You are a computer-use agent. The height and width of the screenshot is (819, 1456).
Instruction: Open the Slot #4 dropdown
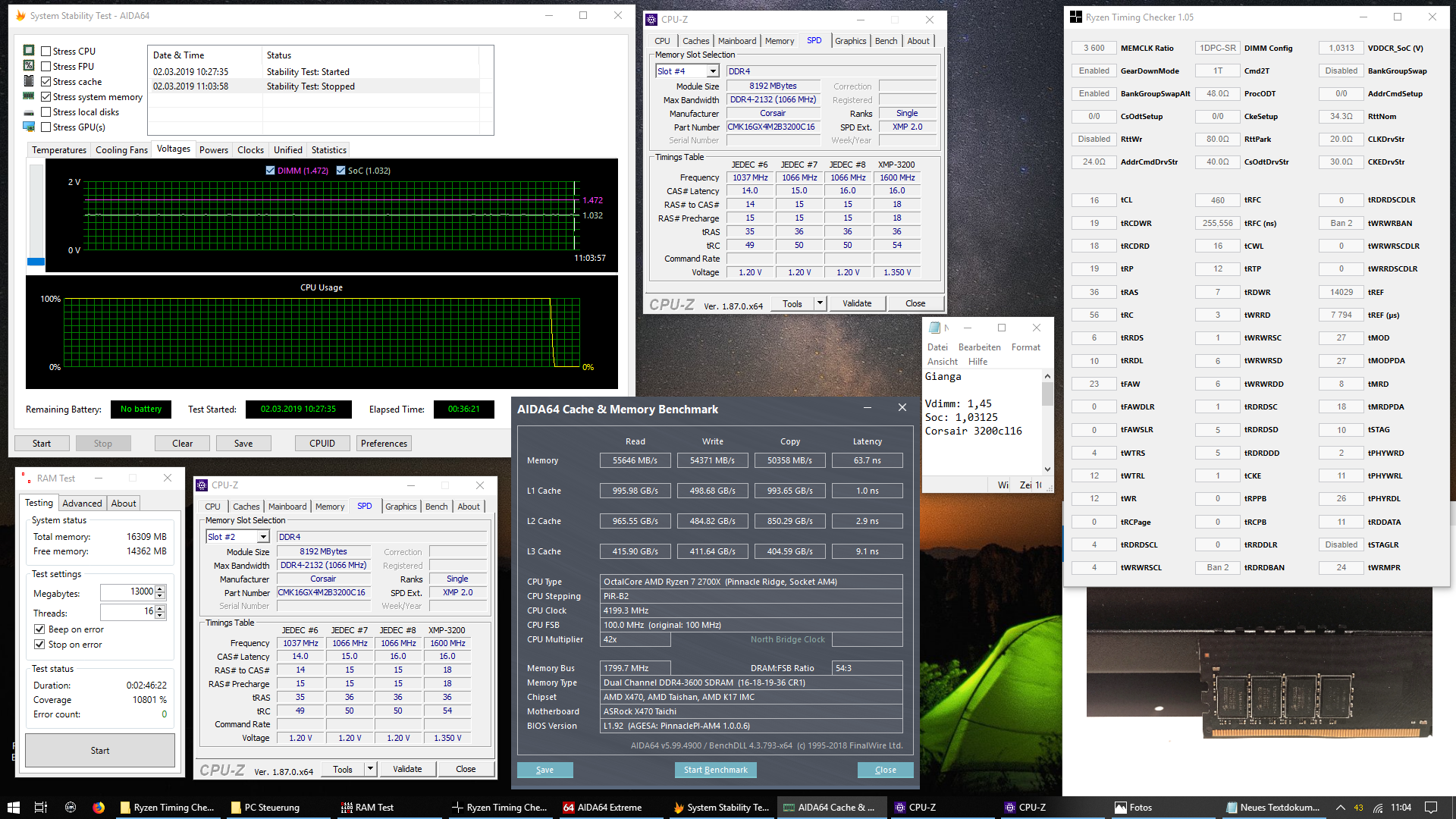713,71
